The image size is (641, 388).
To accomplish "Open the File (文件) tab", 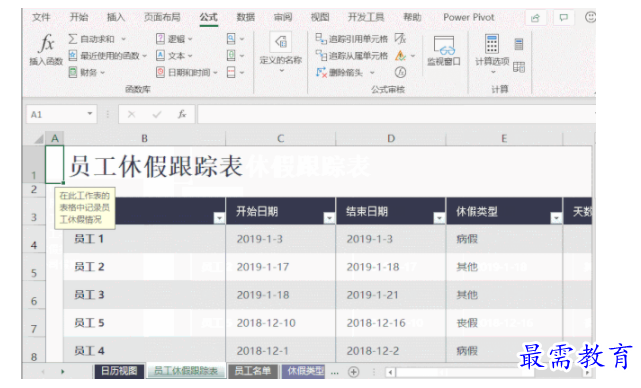I will coord(41,17).
